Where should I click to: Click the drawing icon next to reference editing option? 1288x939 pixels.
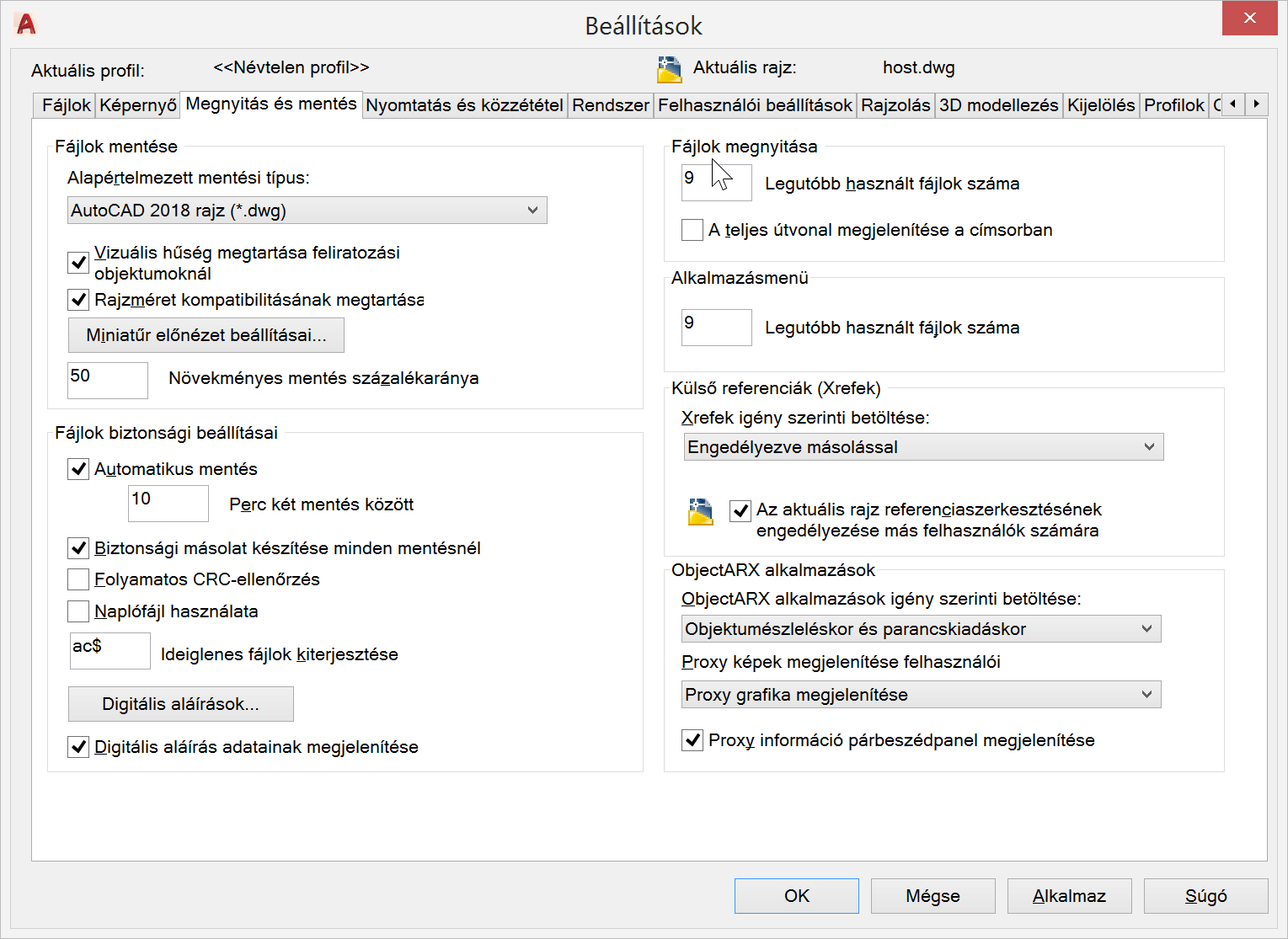pyautogui.click(x=700, y=511)
